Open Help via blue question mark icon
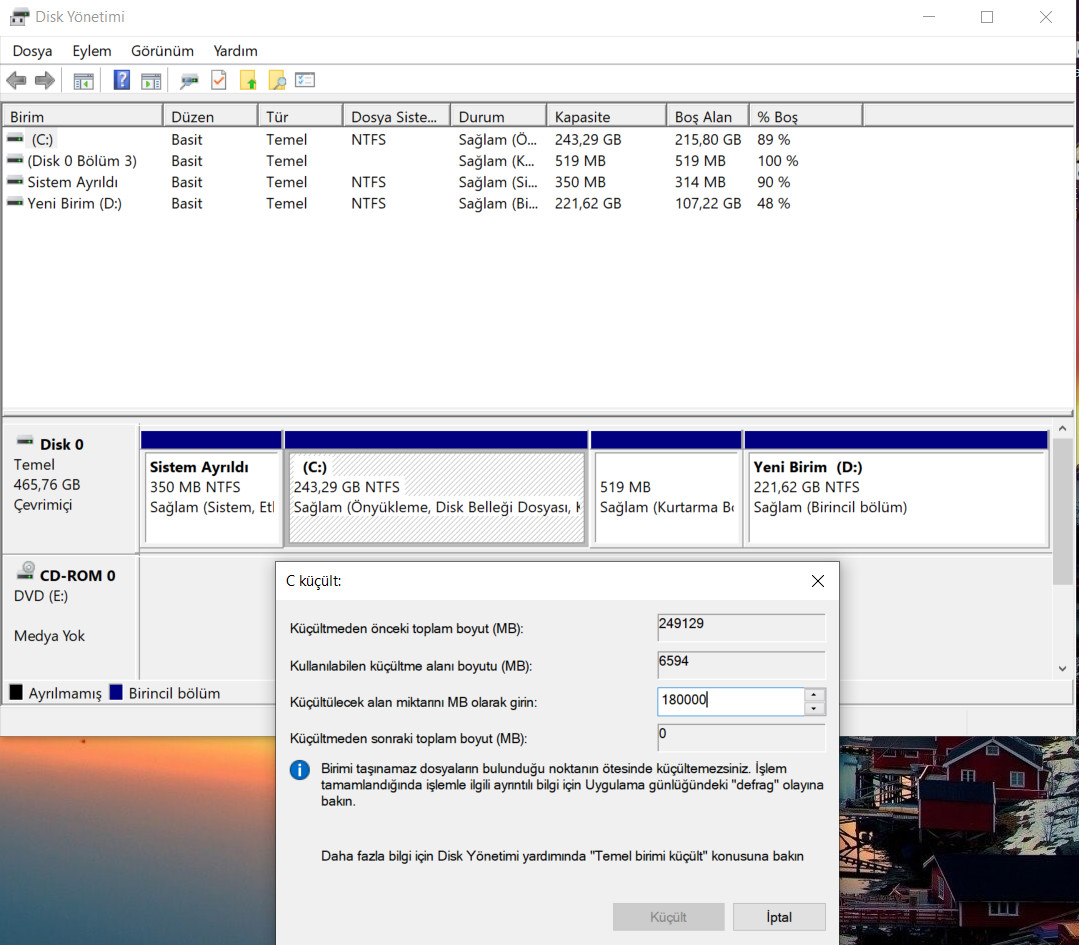 coord(122,81)
